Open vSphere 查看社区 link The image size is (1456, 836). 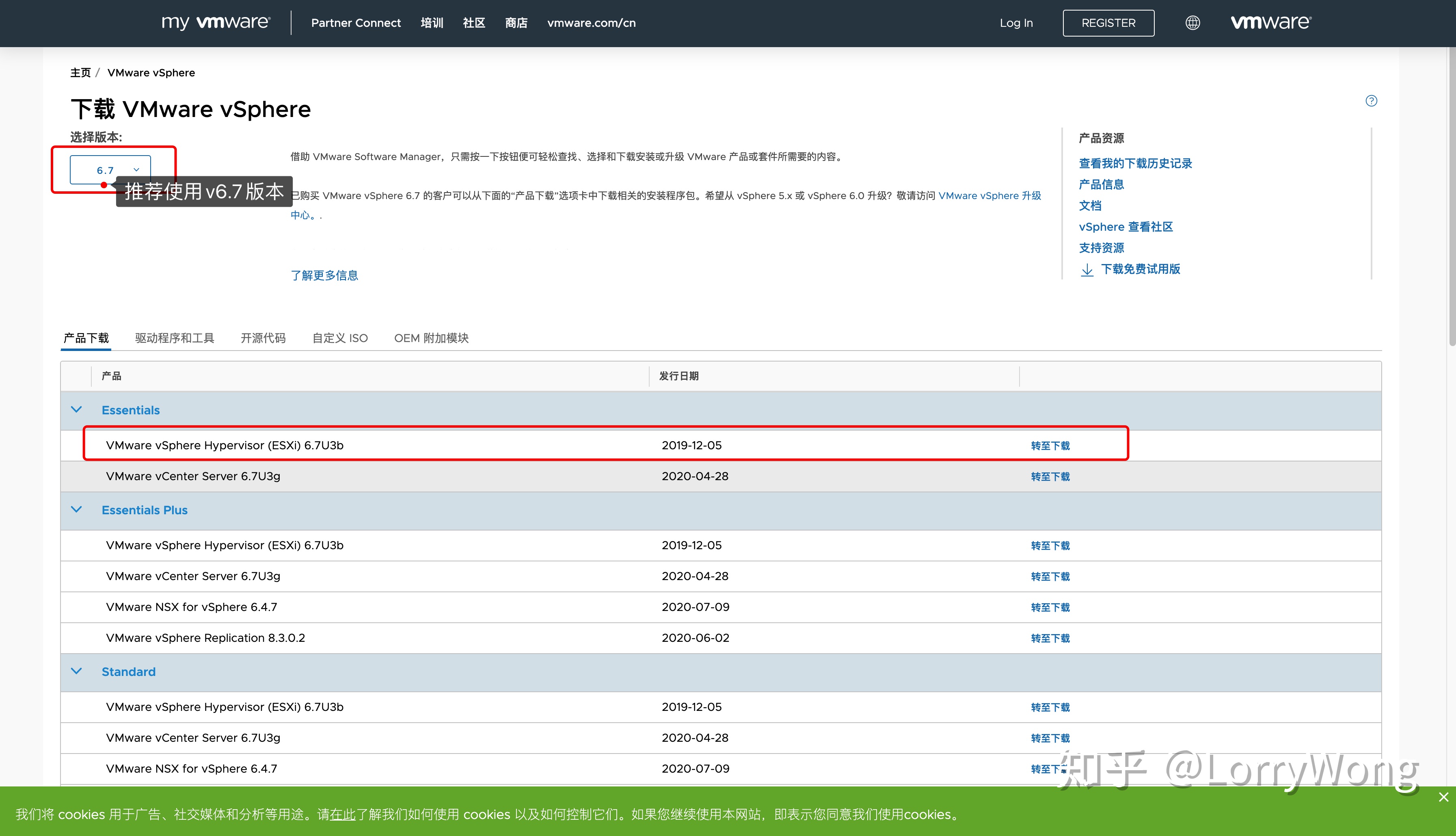click(x=1125, y=227)
